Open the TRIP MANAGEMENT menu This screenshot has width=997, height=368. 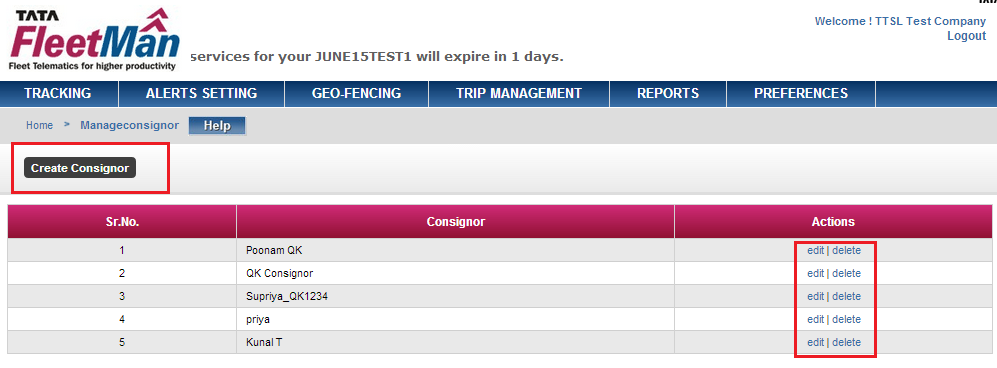point(519,93)
